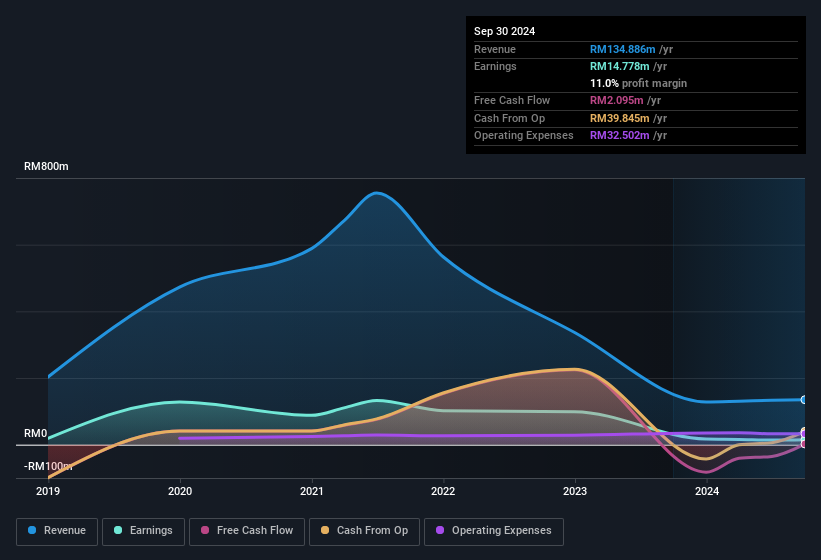Click the 2019 x-axis label
This screenshot has height=560, width=821.
pos(48,491)
